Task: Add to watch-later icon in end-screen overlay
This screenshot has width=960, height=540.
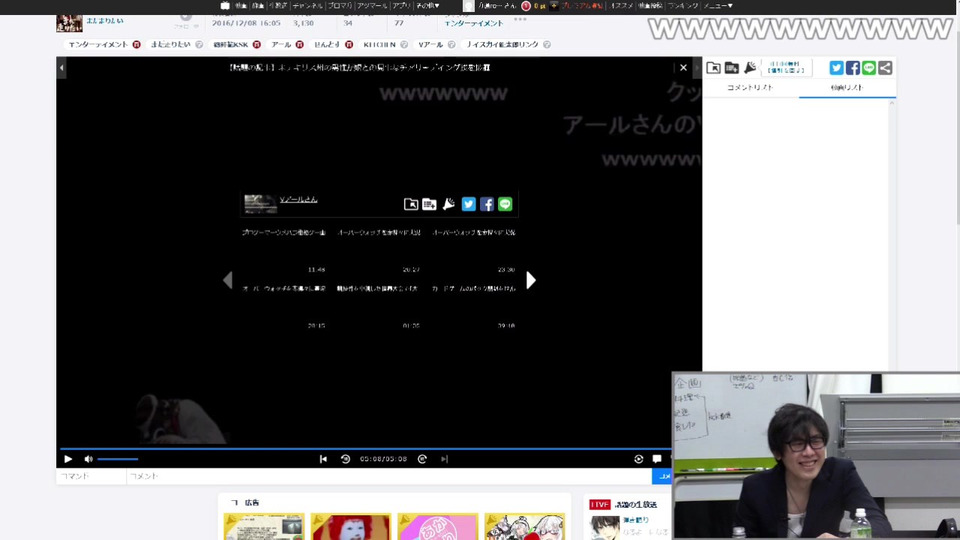Action: (429, 204)
